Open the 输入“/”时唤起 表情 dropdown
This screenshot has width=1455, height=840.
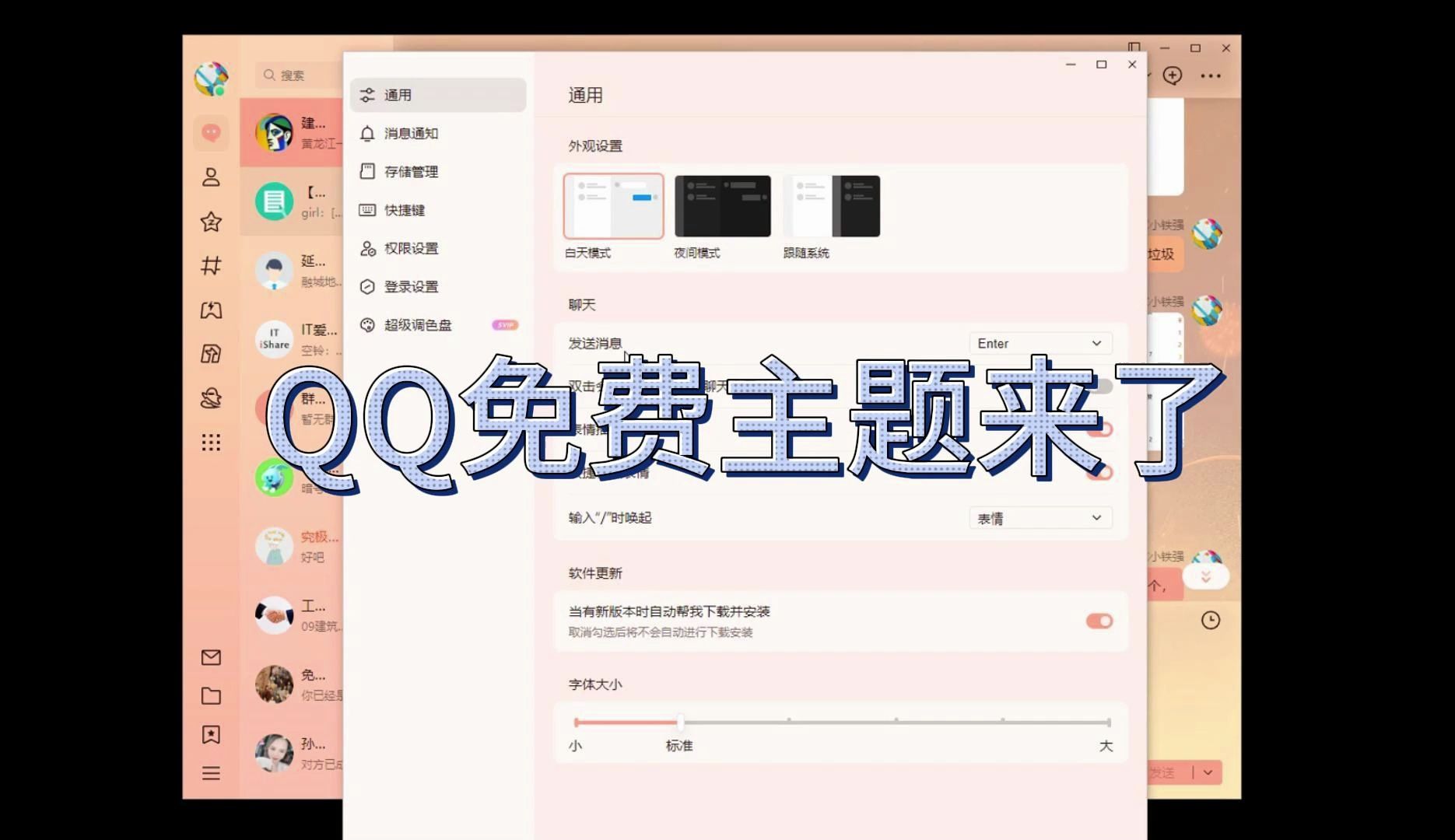click(x=1040, y=518)
